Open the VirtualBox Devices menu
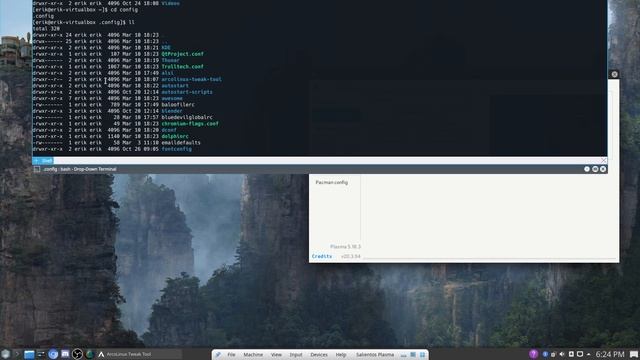640x360 pixels. click(319, 355)
